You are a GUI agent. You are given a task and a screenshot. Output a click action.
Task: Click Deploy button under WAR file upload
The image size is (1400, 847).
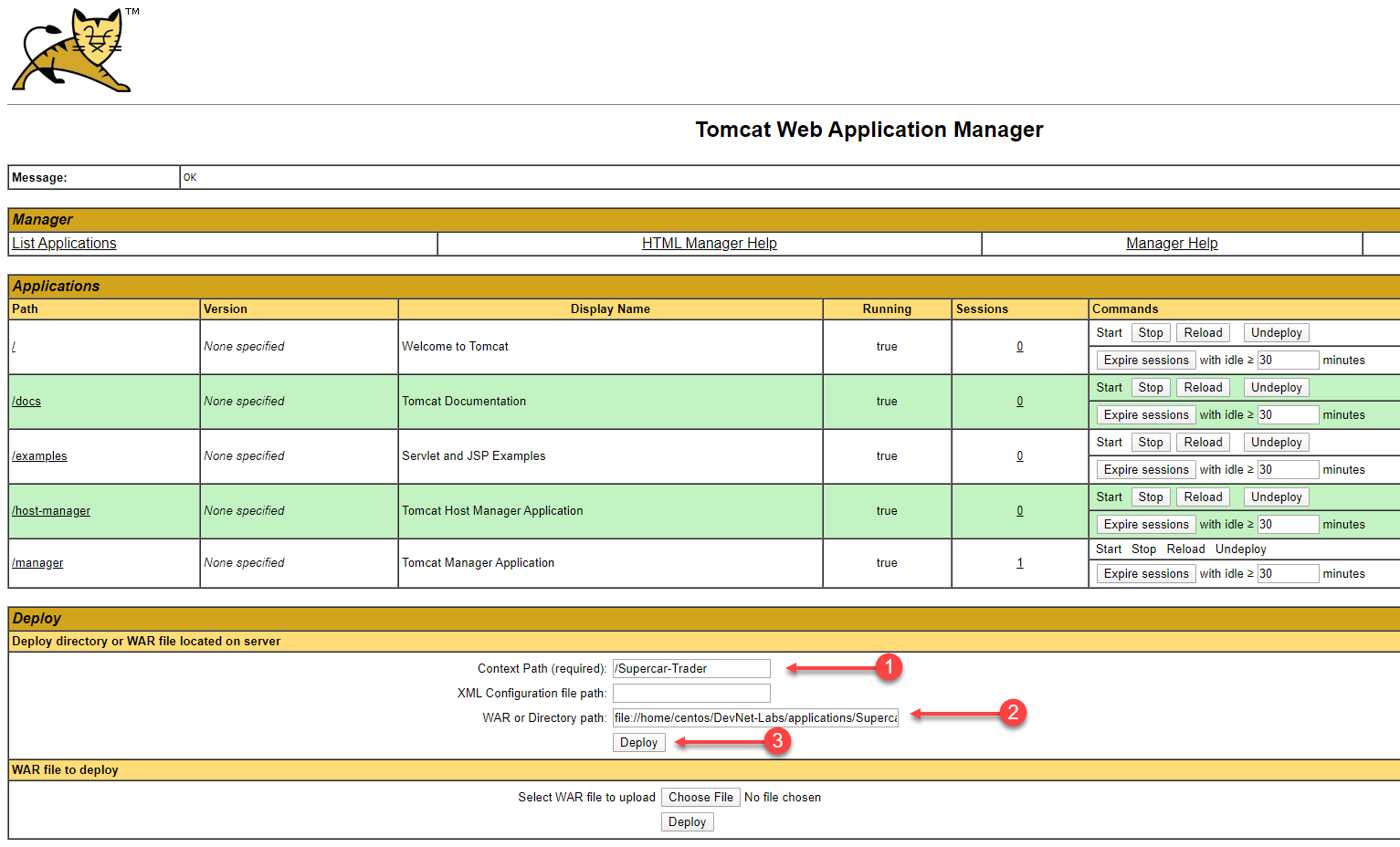coord(687,822)
